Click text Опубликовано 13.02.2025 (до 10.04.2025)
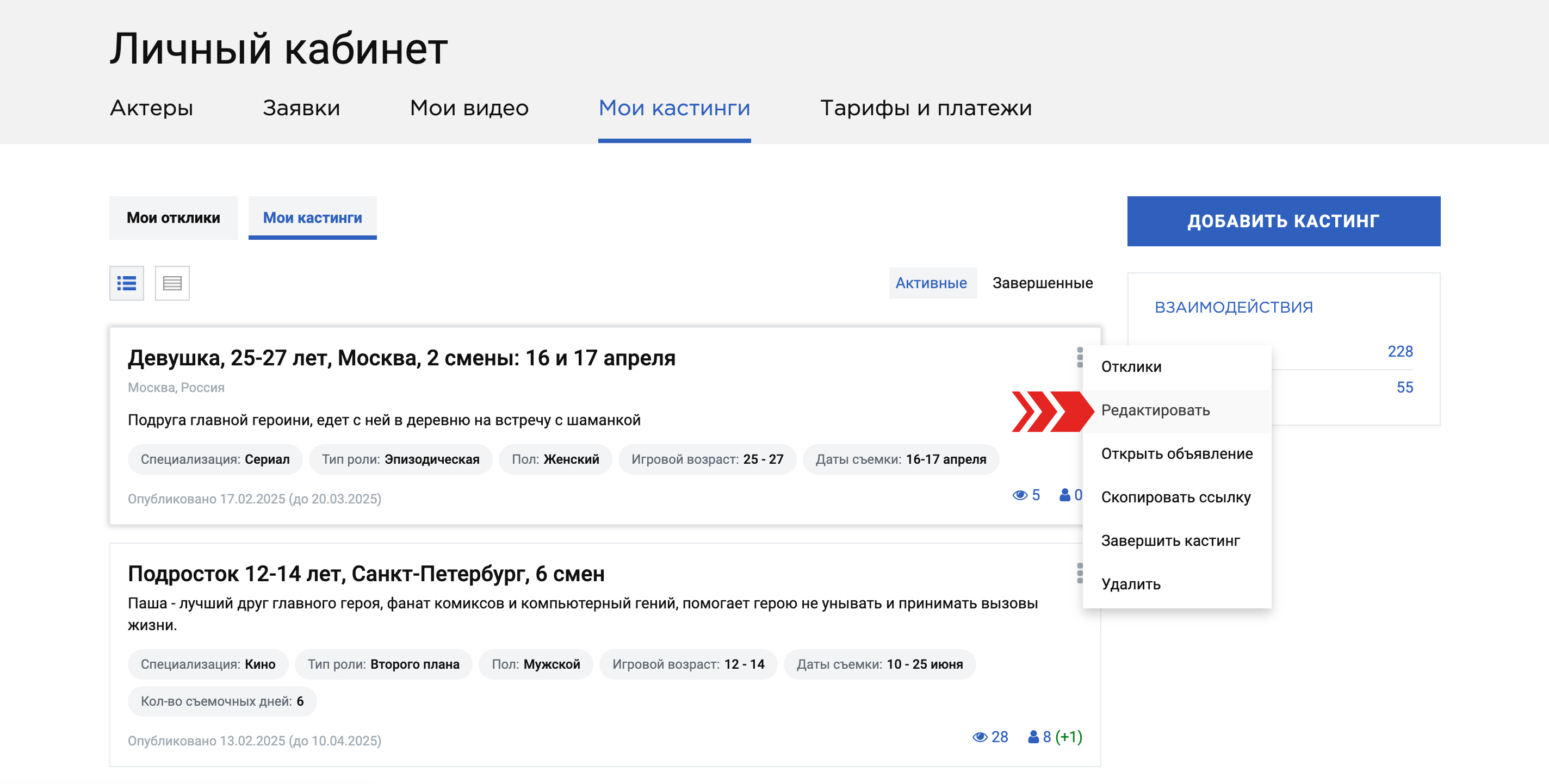Image resolution: width=1549 pixels, height=784 pixels. click(x=255, y=741)
